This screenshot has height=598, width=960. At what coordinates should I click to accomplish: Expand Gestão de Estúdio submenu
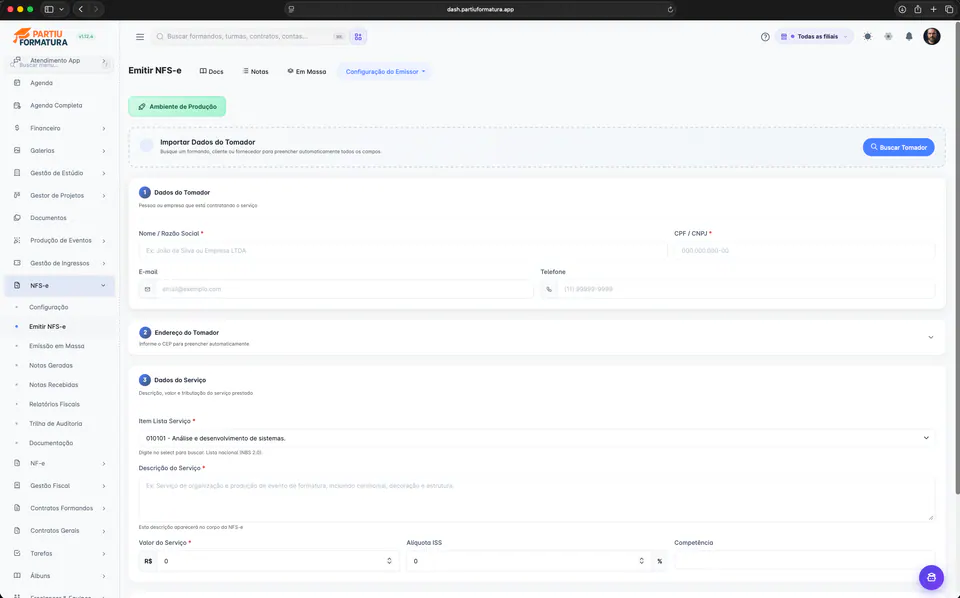103,173
